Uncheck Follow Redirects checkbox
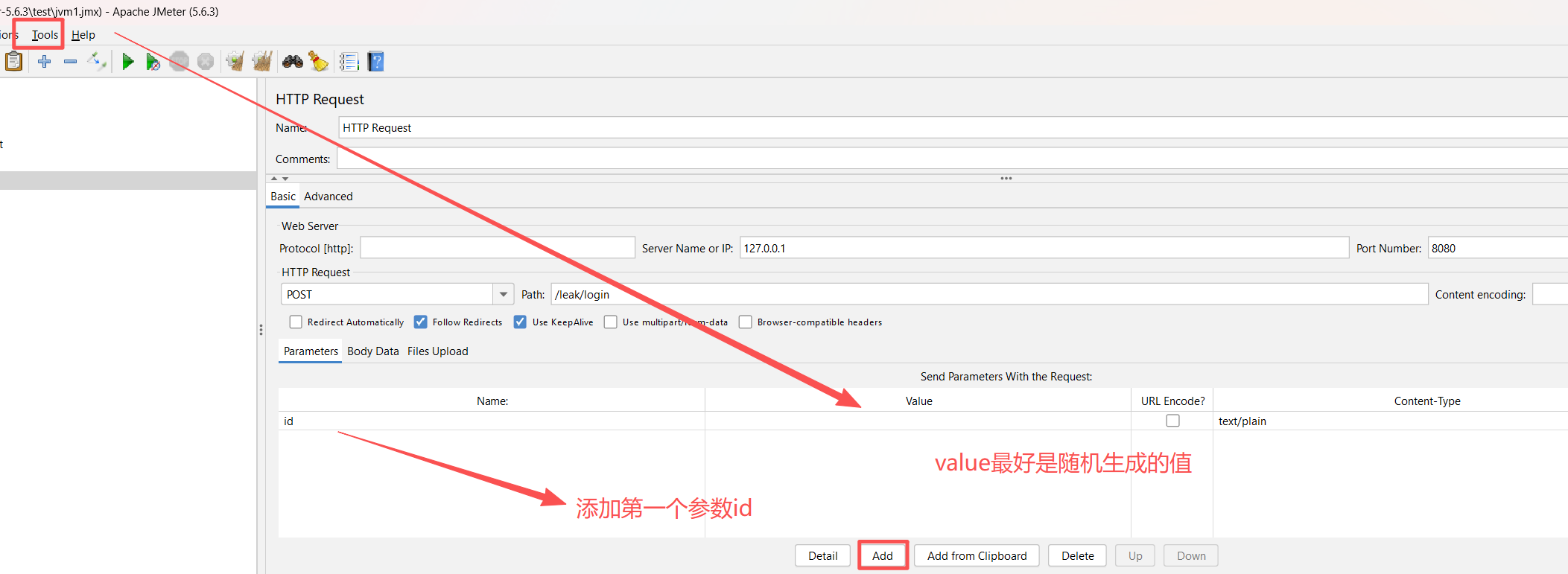 [x=421, y=322]
